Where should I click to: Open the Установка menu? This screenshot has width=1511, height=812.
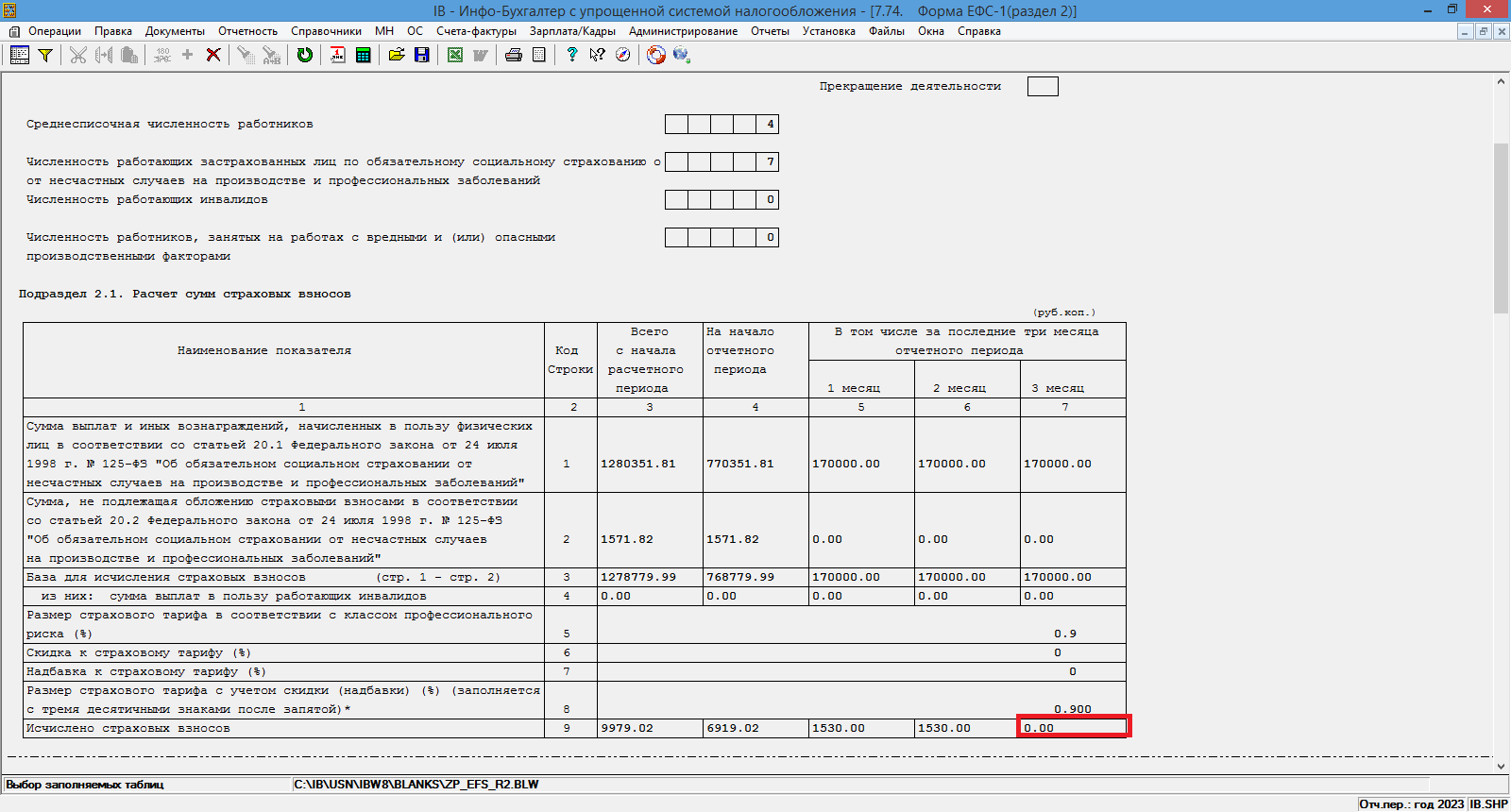[x=829, y=31]
